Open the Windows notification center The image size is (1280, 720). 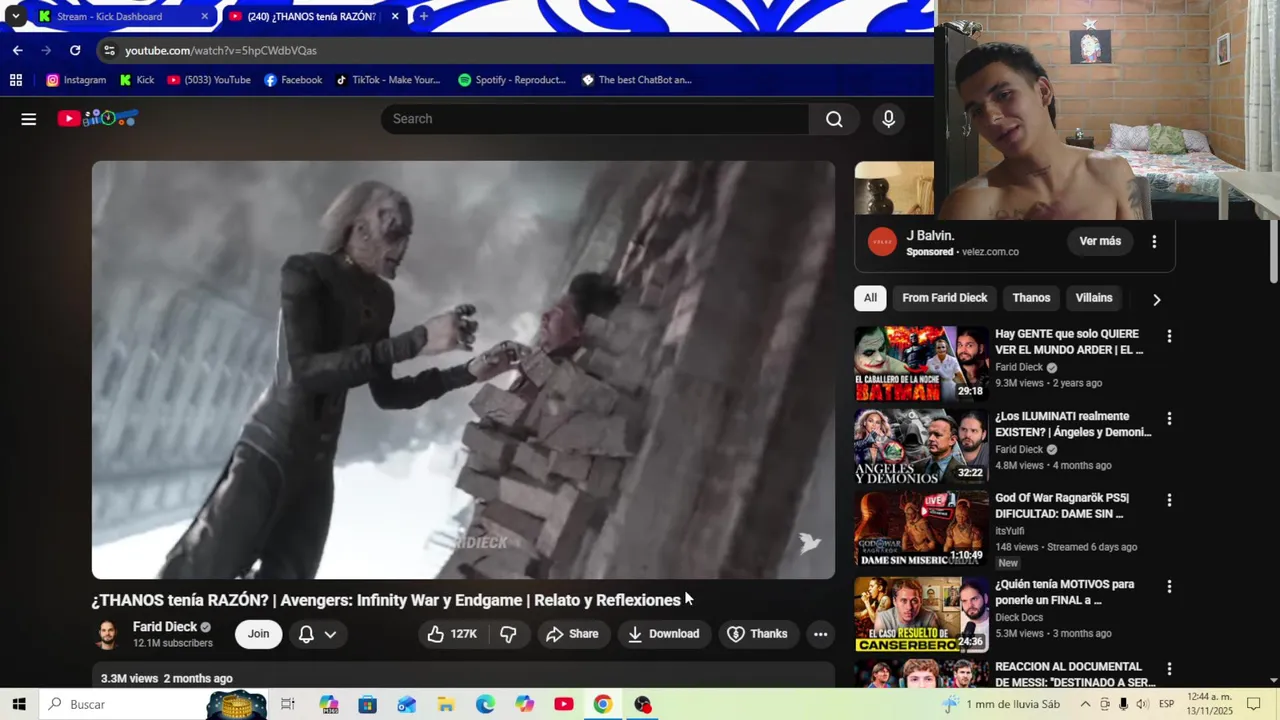(1254, 704)
